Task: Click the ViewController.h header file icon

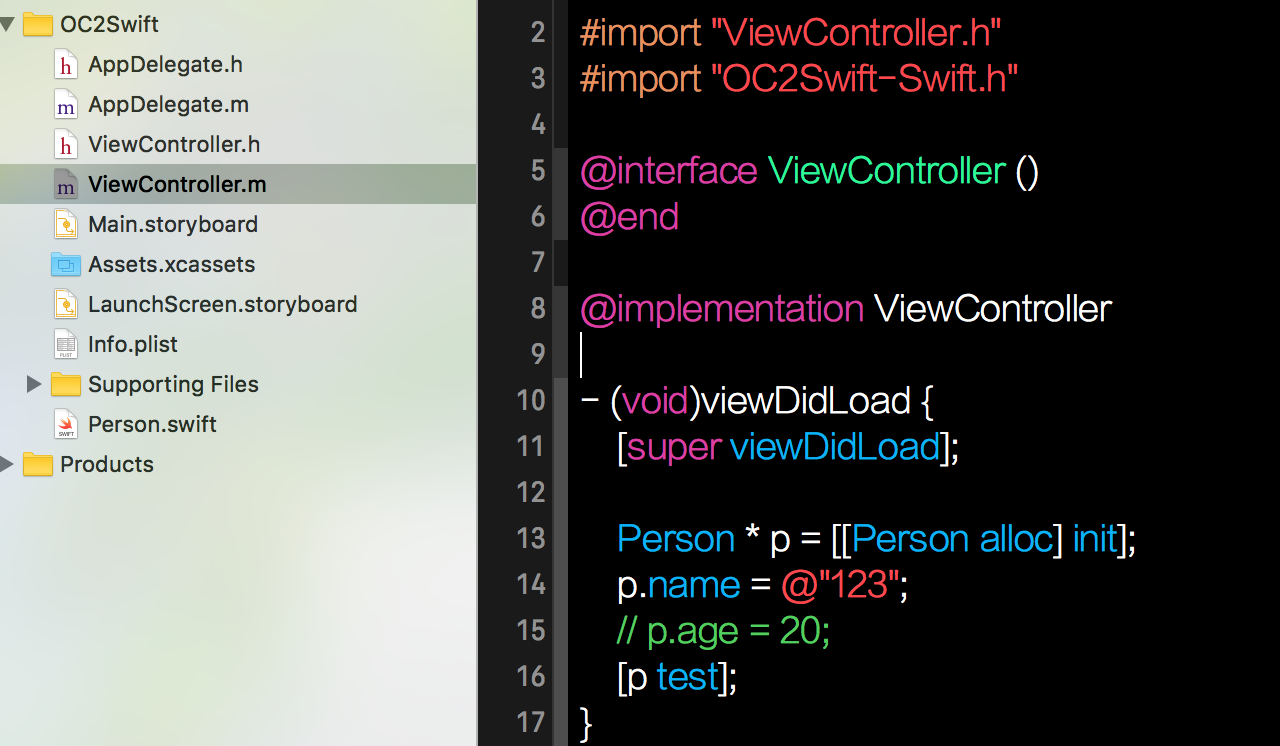Action: point(66,145)
